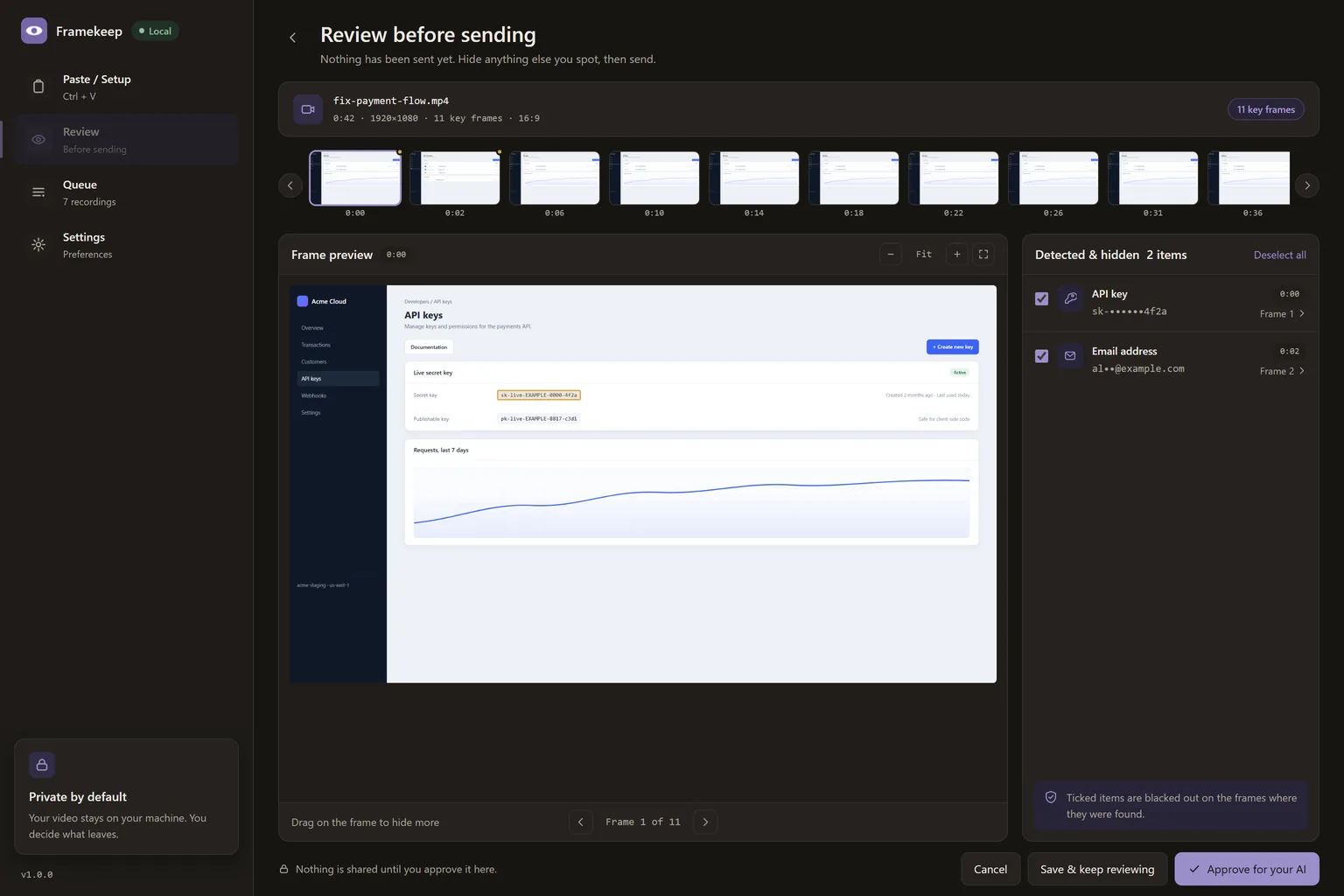Image resolution: width=1344 pixels, height=896 pixels.
Task: Click Deselect all in the detected panel
Action: click(1279, 255)
